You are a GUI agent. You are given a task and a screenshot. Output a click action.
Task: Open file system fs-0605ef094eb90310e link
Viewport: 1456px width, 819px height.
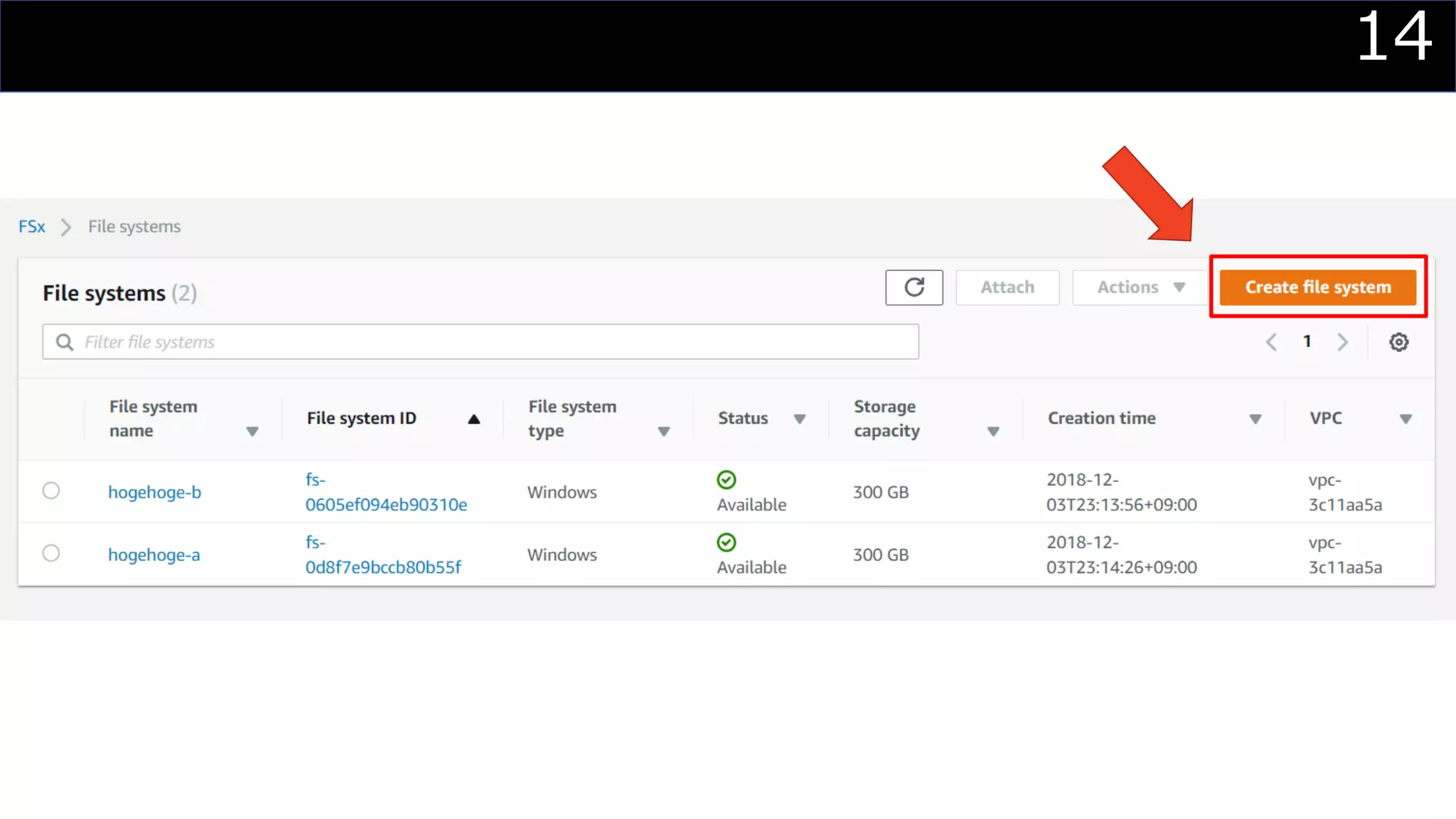click(385, 504)
